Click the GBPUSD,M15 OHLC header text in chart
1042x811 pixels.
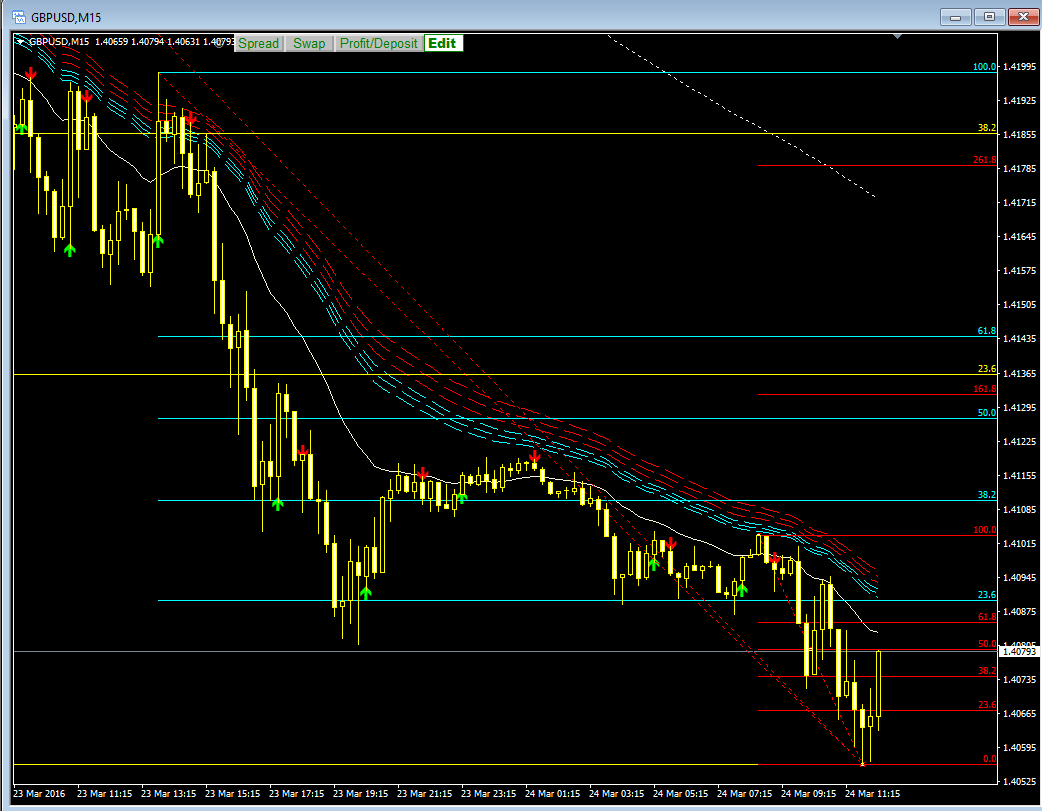click(131, 42)
